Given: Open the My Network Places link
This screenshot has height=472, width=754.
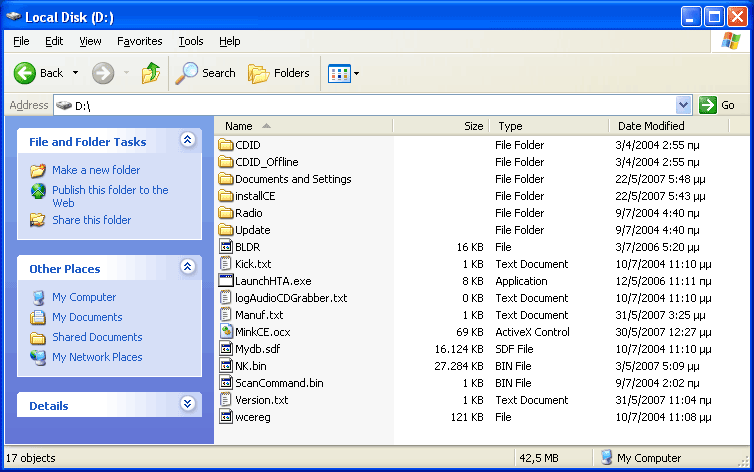Looking at the screenshot, I should click(97, 357).
